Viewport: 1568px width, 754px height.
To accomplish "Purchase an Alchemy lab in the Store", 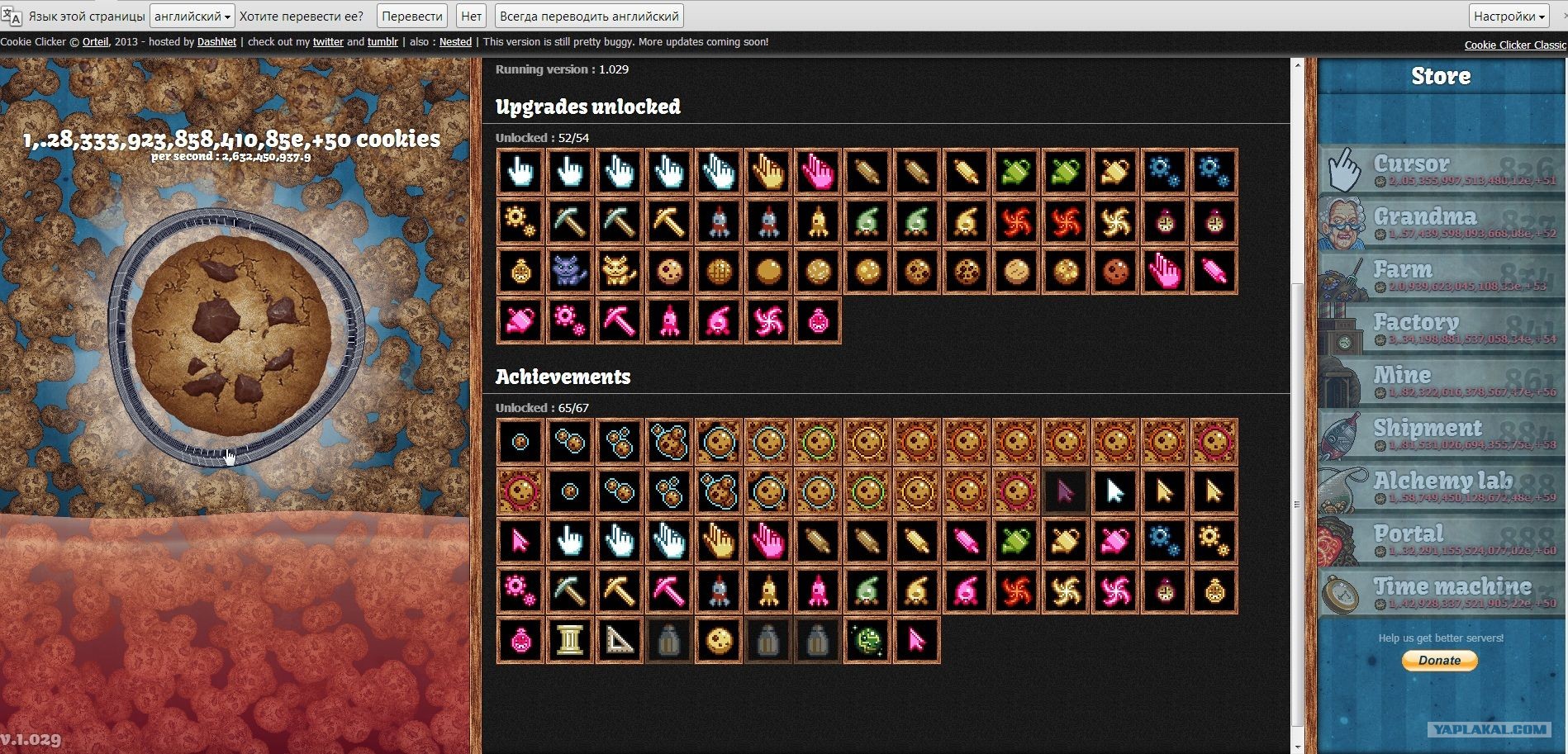I will [x=1441, y=487].
